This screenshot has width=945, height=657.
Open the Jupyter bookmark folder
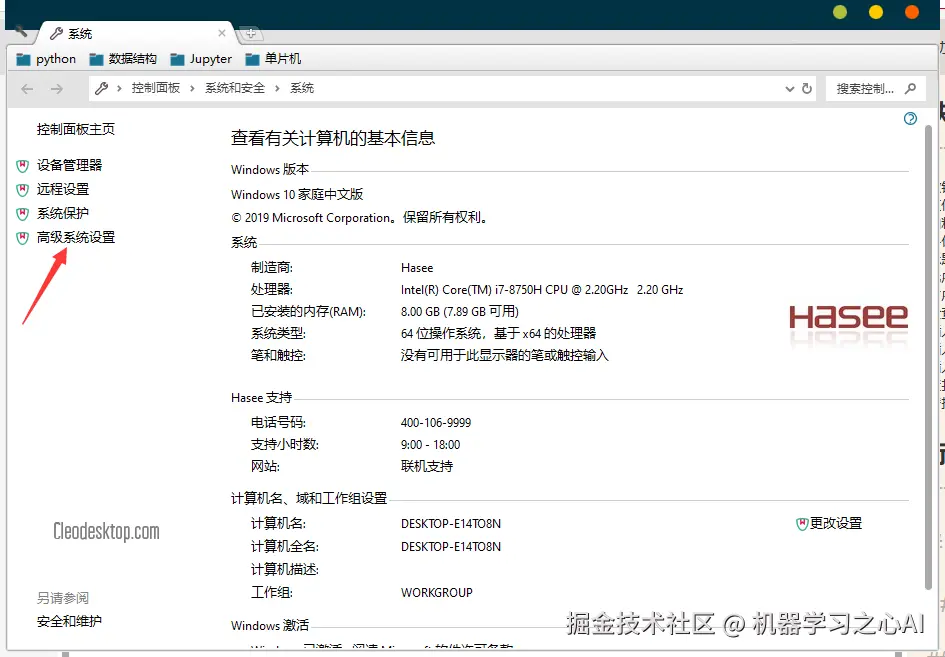pos(201,59)
